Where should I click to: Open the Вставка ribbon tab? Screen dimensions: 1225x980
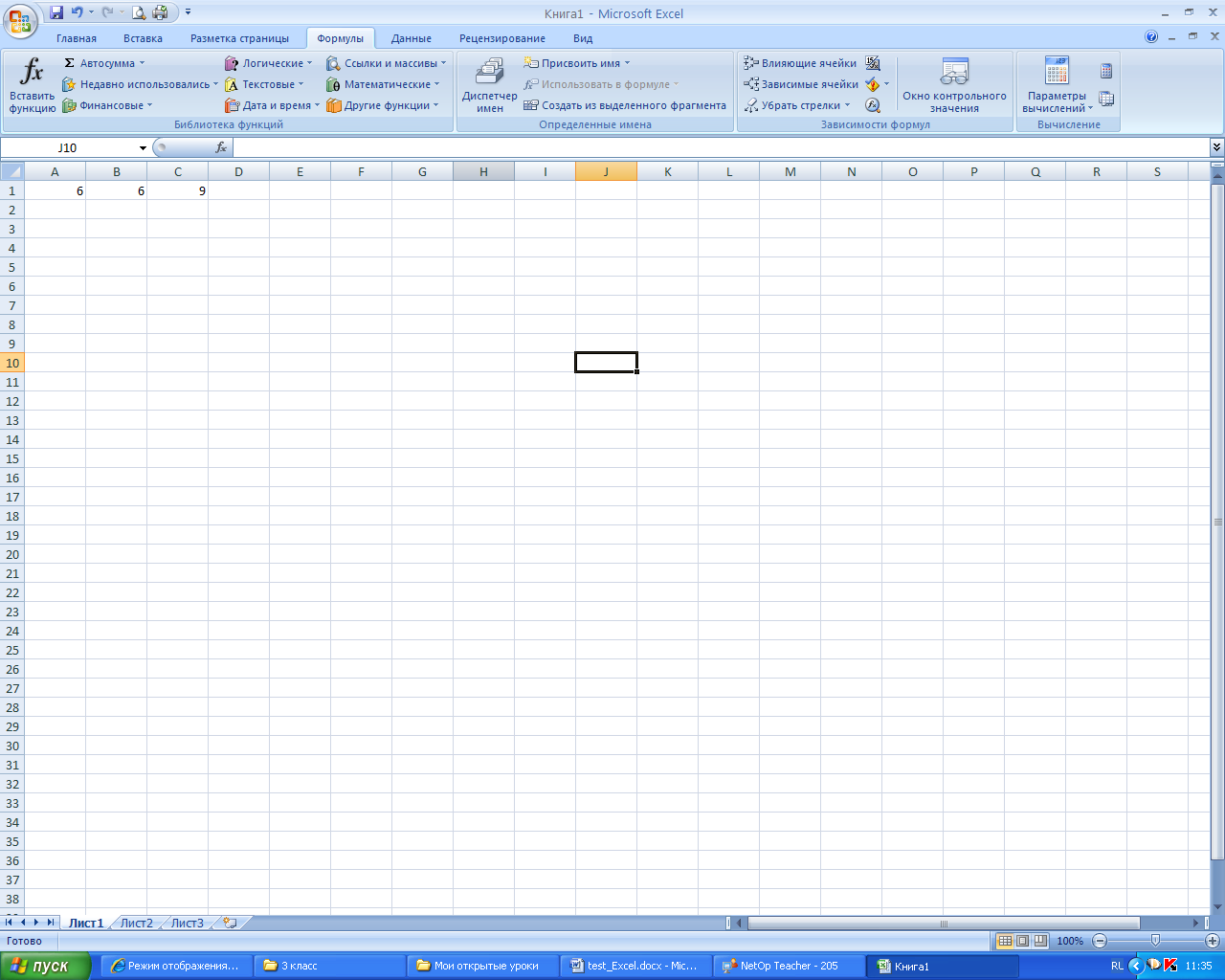(143, 38)
